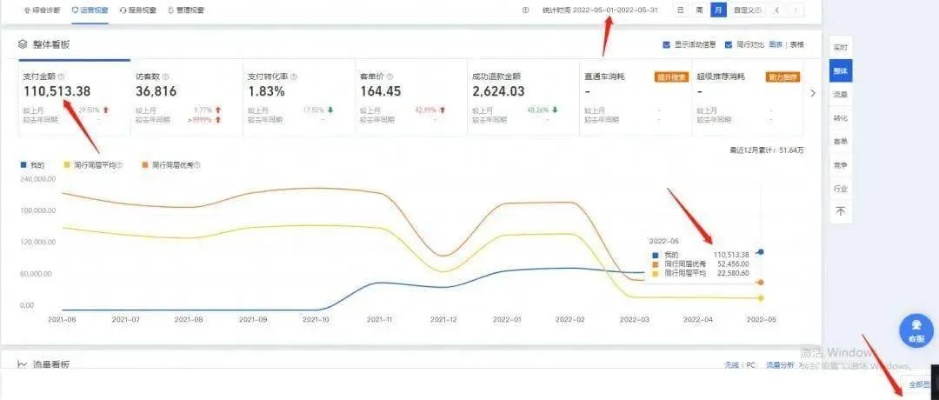The height and width of the screenshot is (400, 939).
Task: Click the yellow 2022-05 data point
Action: click(x=761, y=298)
